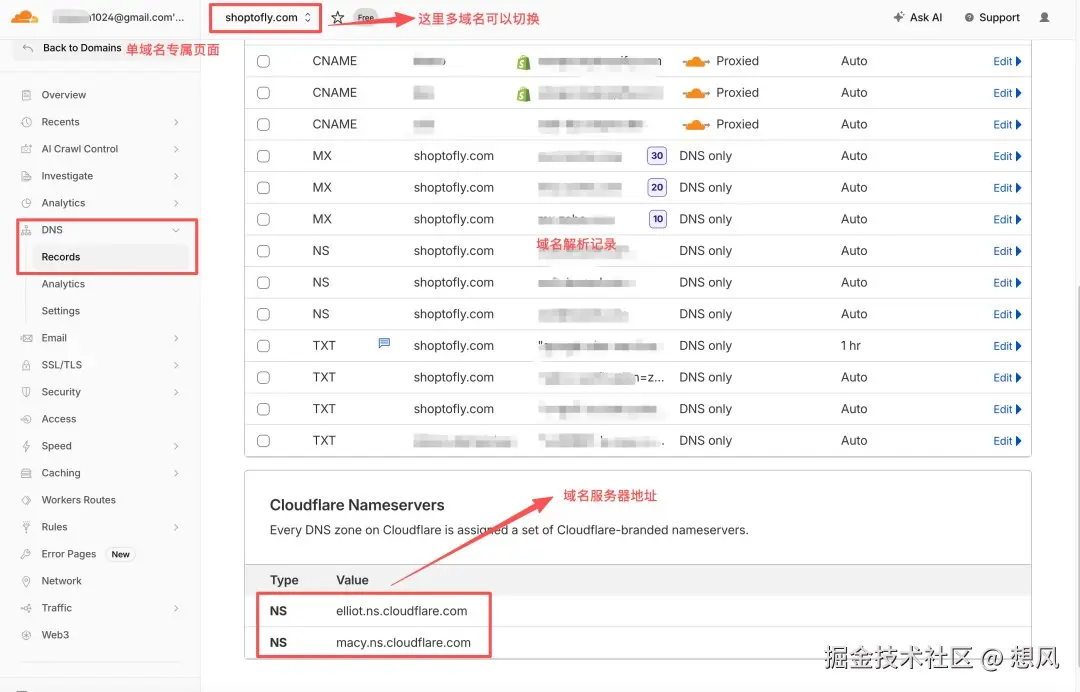The image size is (1080, 692).
Task: Expand the Investigate section
Action: point(176,176)
